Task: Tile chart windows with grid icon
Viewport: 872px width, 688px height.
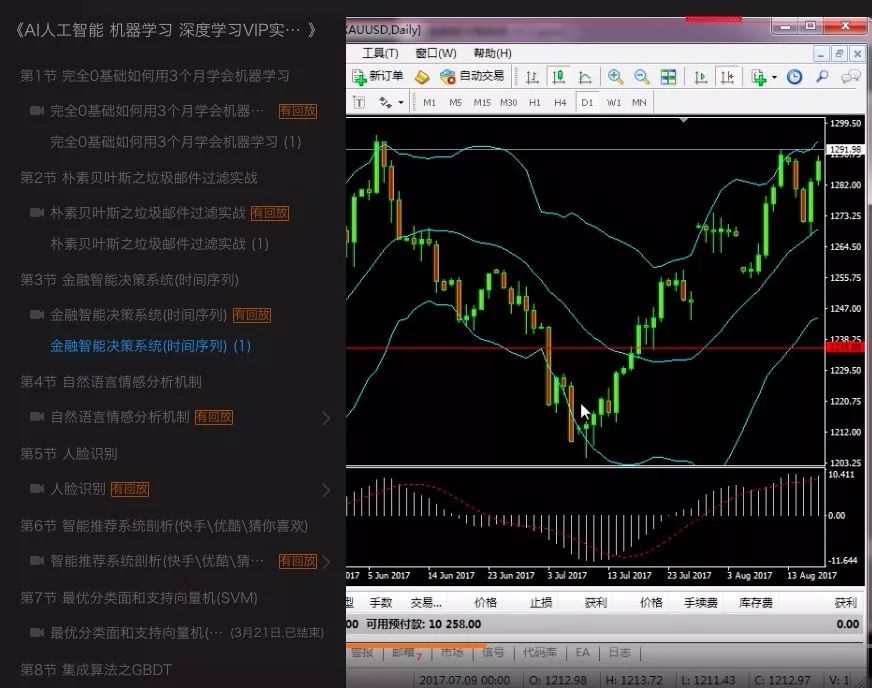Action: click(x=668, y=77)
